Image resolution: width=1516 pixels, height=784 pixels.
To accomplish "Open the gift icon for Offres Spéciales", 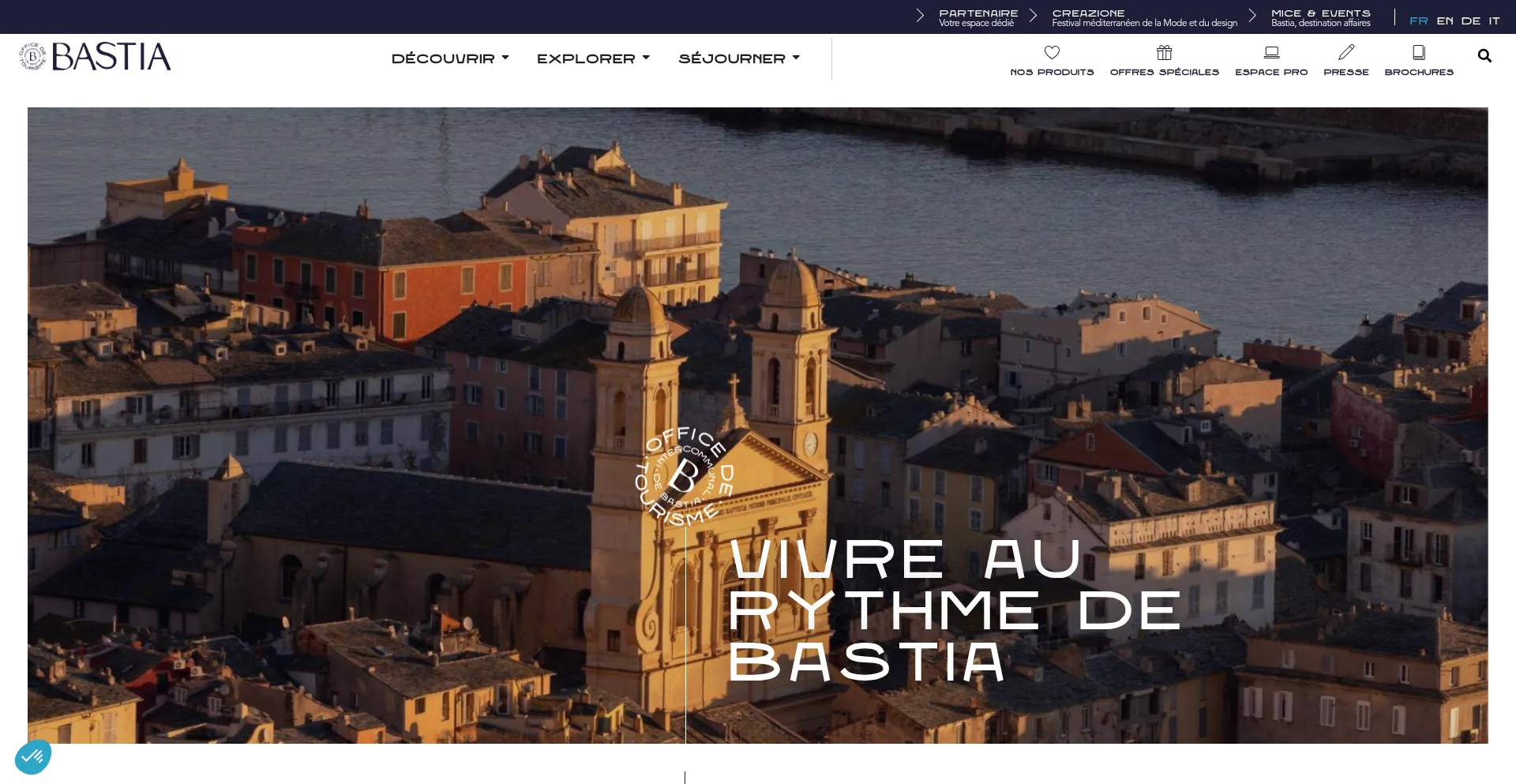I will tap(1164, 53).
